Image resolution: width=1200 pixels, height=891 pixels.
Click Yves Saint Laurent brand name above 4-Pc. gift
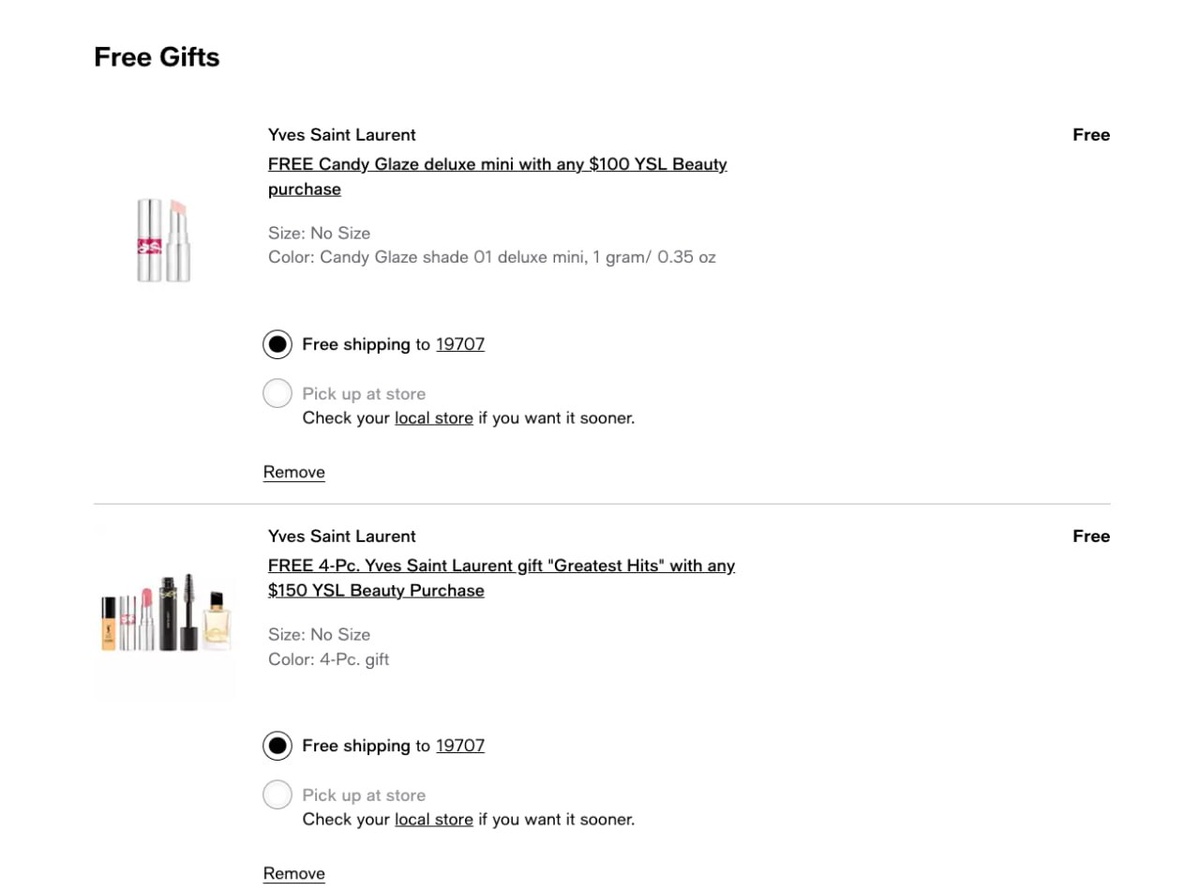pyautogui.click(x=342, y=536)
